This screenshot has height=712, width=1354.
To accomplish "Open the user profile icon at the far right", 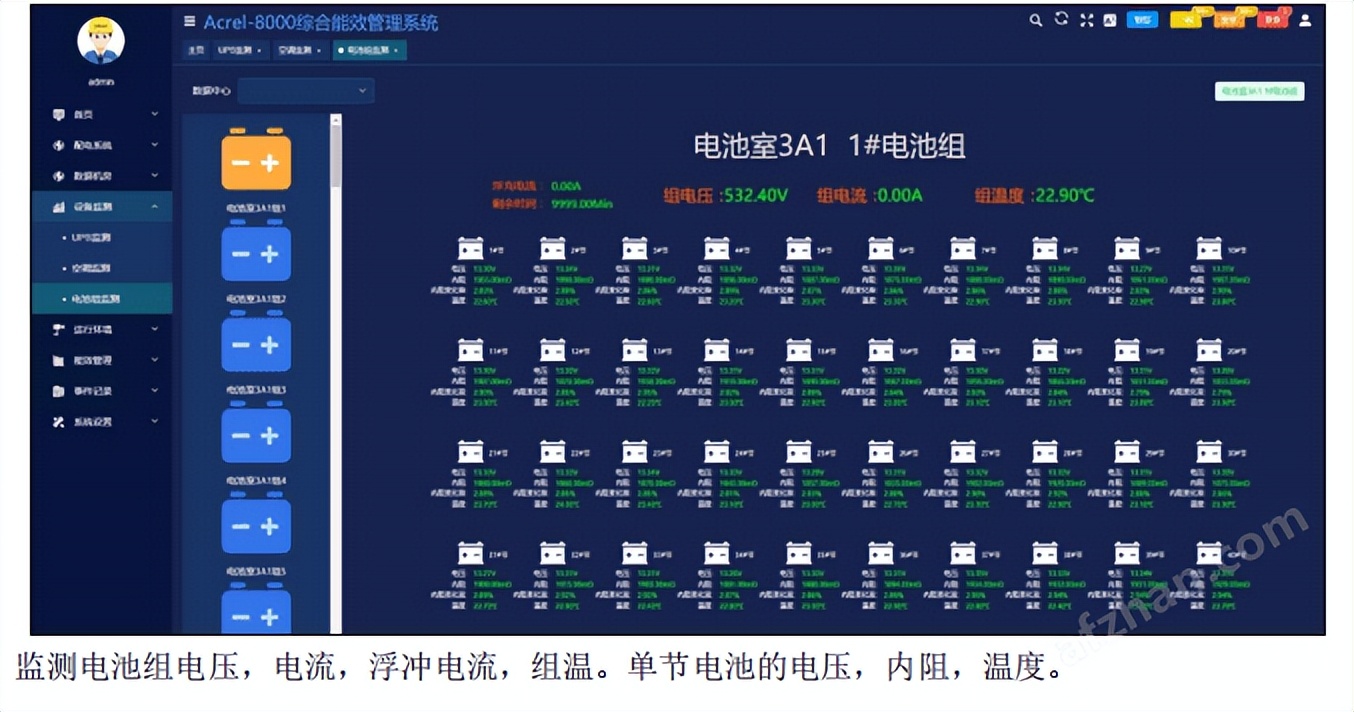I will coord(1305,20).
